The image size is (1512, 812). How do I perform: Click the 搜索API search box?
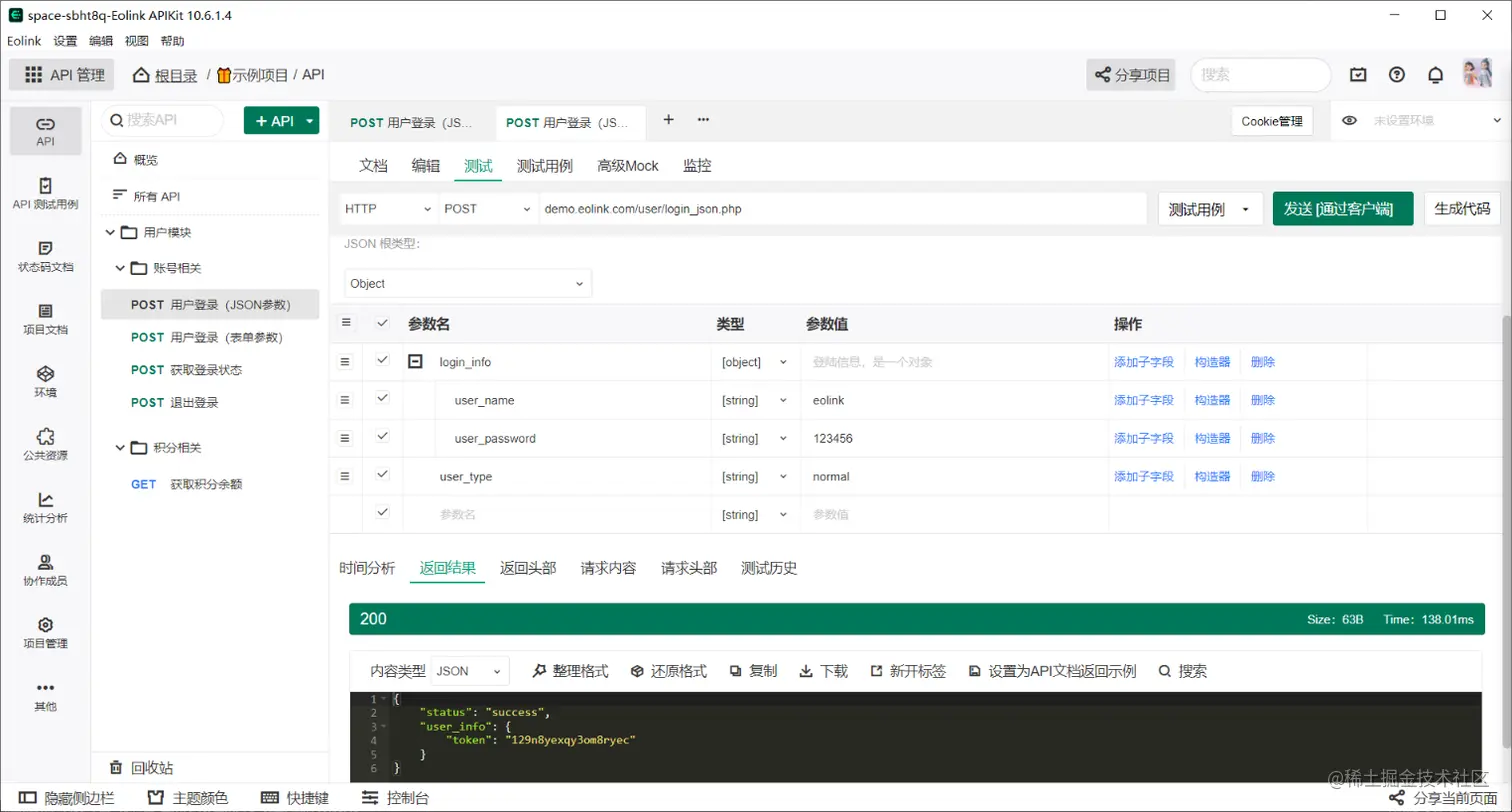tap(163, 120)
